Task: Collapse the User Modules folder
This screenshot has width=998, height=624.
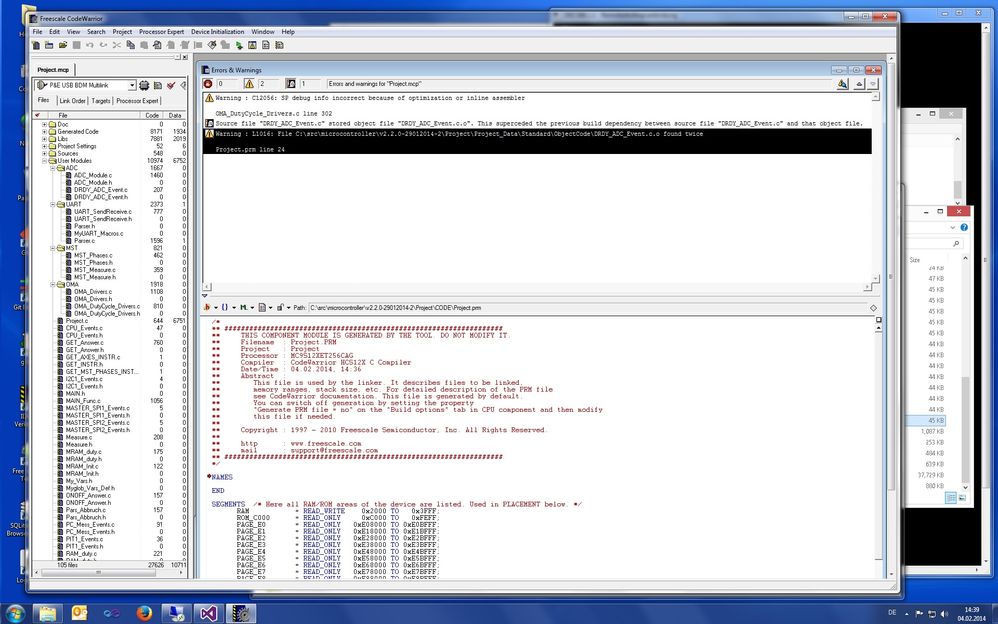Action: [44, 161]
